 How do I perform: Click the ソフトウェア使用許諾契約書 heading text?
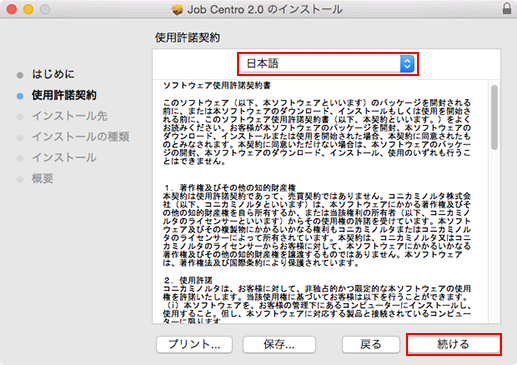click(x=217, y=86)
